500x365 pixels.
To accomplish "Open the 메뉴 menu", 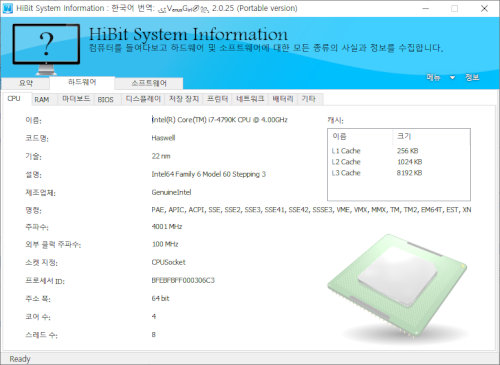I will coord(433,78).
